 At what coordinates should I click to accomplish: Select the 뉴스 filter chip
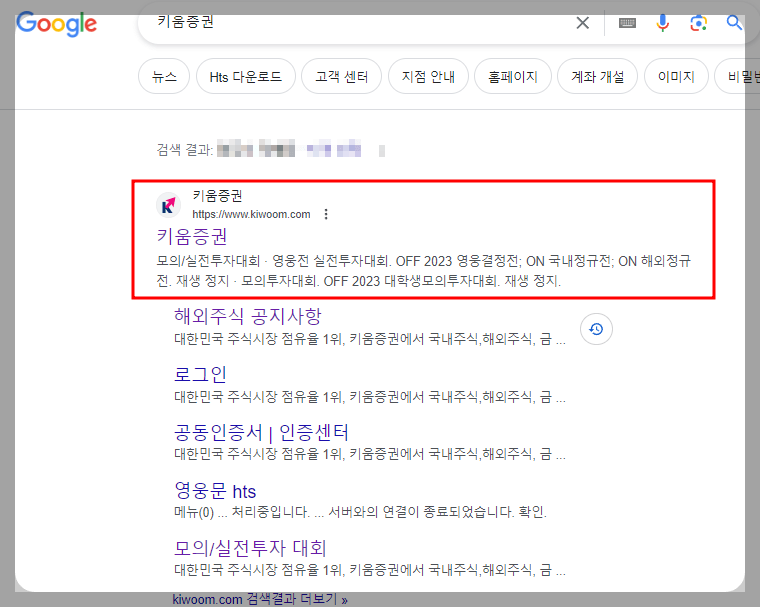164,77
